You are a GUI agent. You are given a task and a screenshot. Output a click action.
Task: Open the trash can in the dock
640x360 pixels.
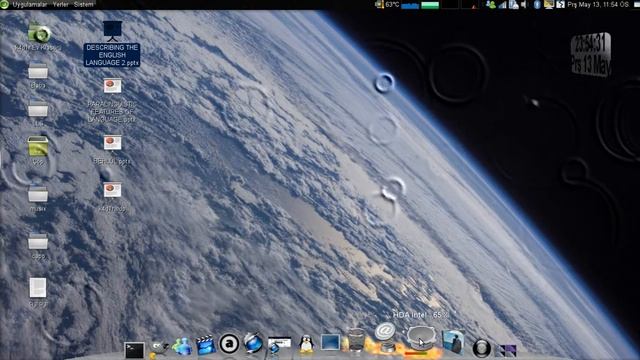[355, 340]
